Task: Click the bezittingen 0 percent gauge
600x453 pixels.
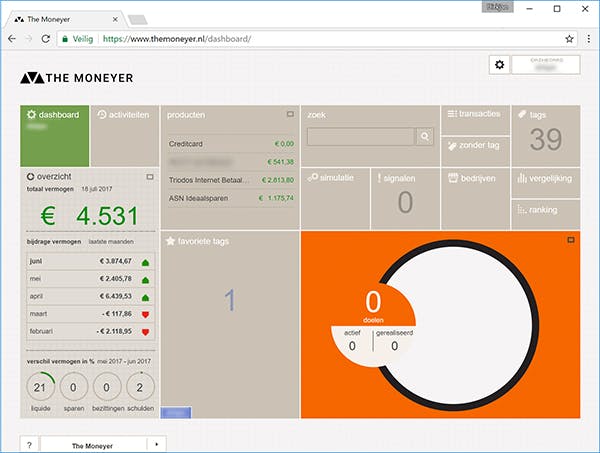Action: click(107, 387)
